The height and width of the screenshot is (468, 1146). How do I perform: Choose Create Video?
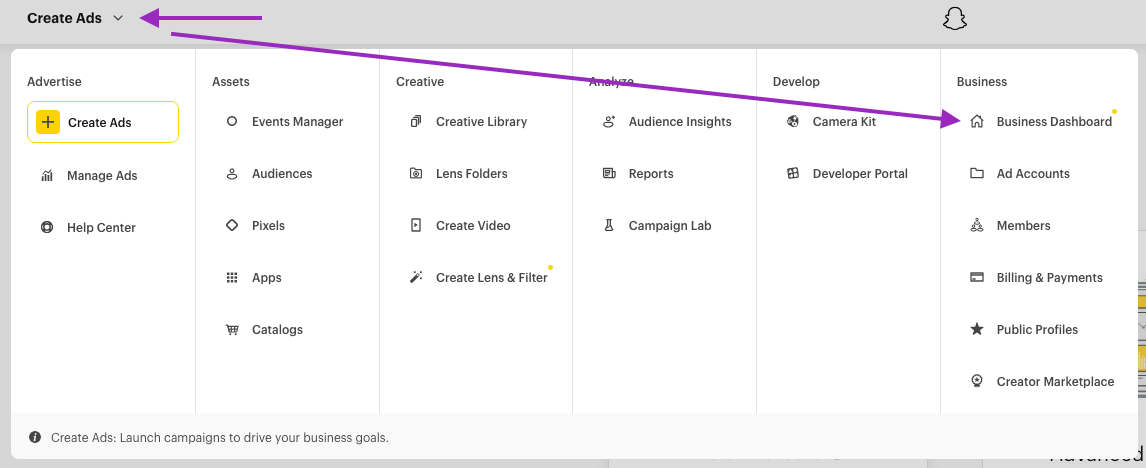(476, 225)
